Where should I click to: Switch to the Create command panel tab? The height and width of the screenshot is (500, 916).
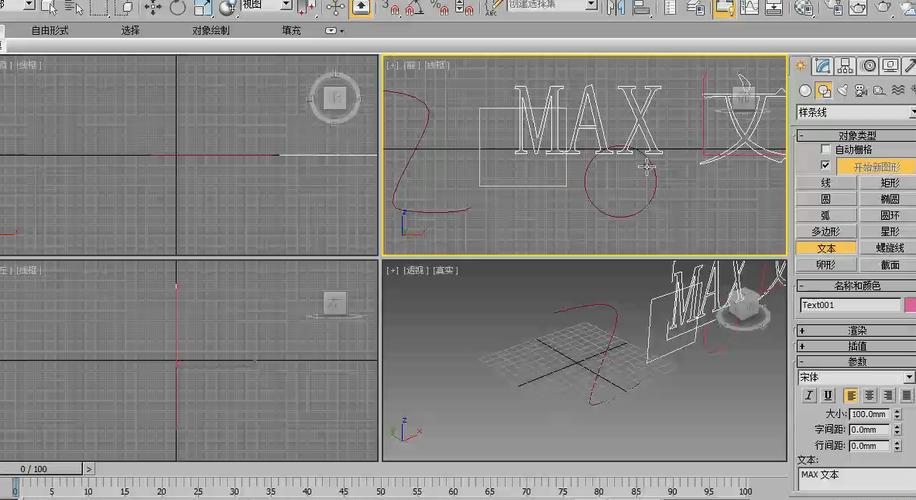coord(801,66)
